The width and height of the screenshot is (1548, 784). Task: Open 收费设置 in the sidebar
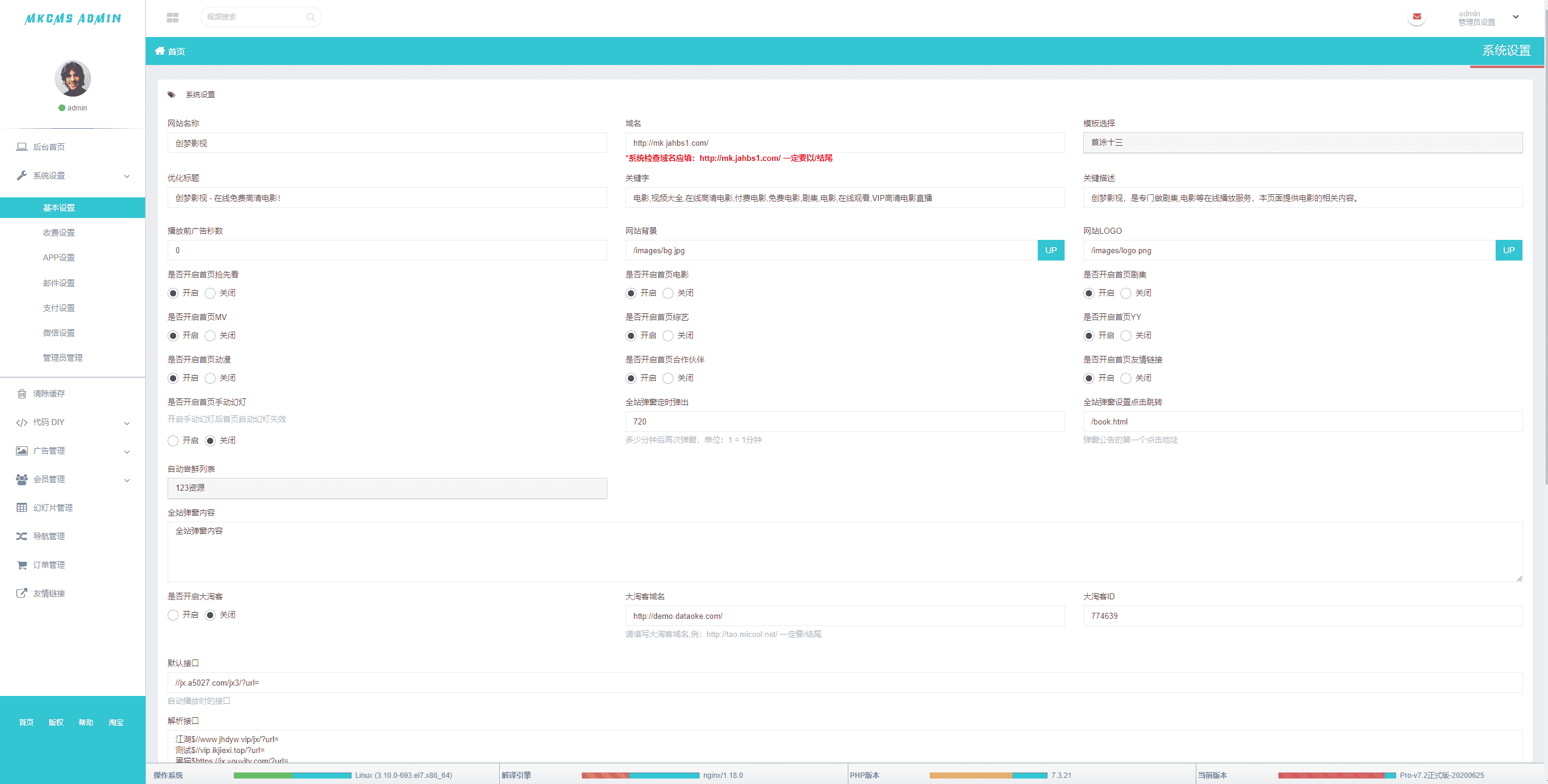click(59, 233)
